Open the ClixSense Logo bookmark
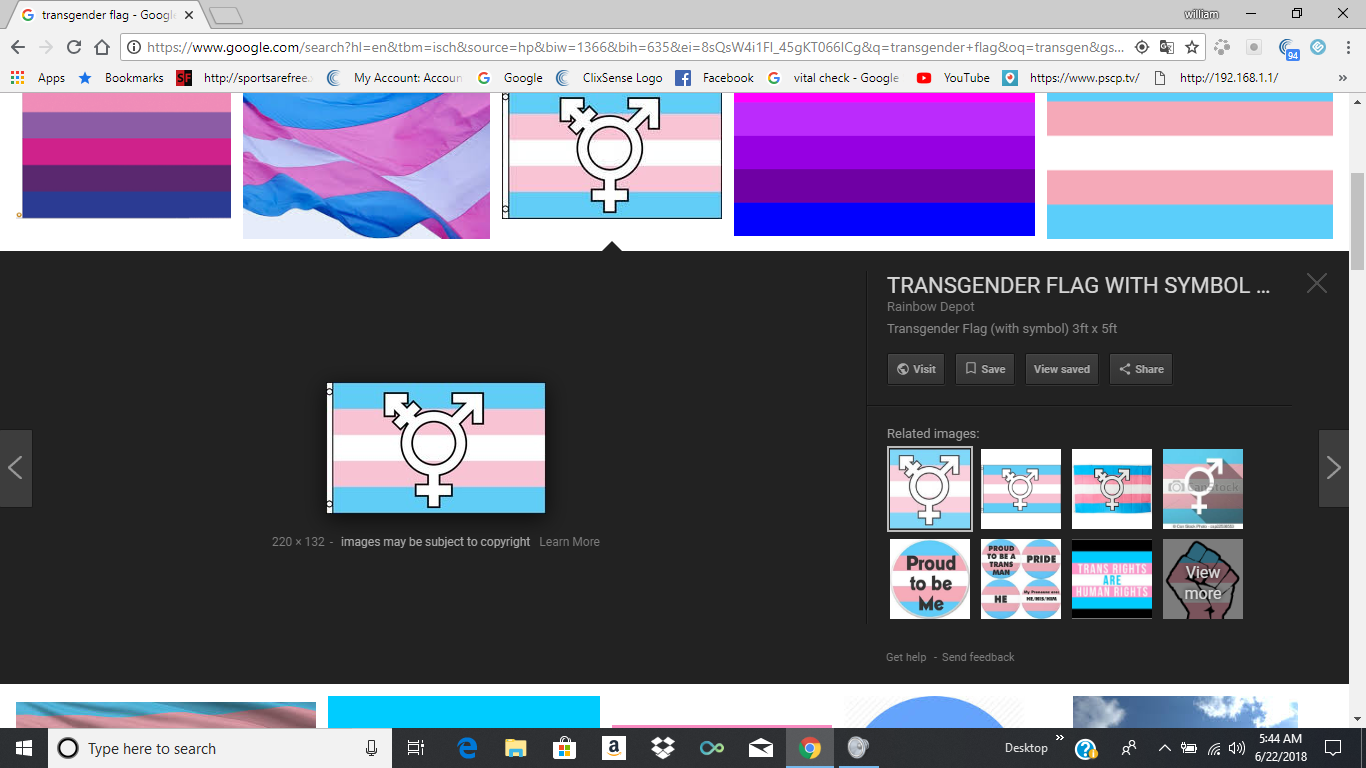Viewport: 1366px width, 768px height. pyautogui.click(x=608, y=78)
